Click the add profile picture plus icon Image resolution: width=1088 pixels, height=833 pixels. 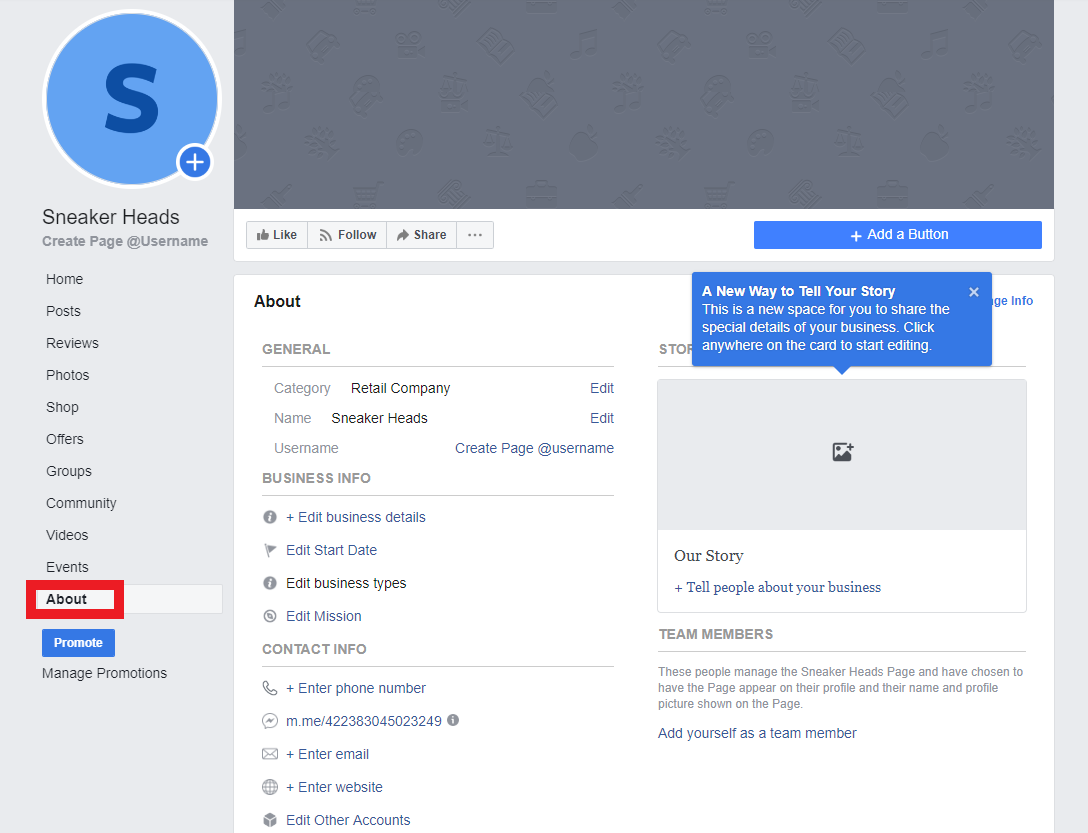point(195,162)
